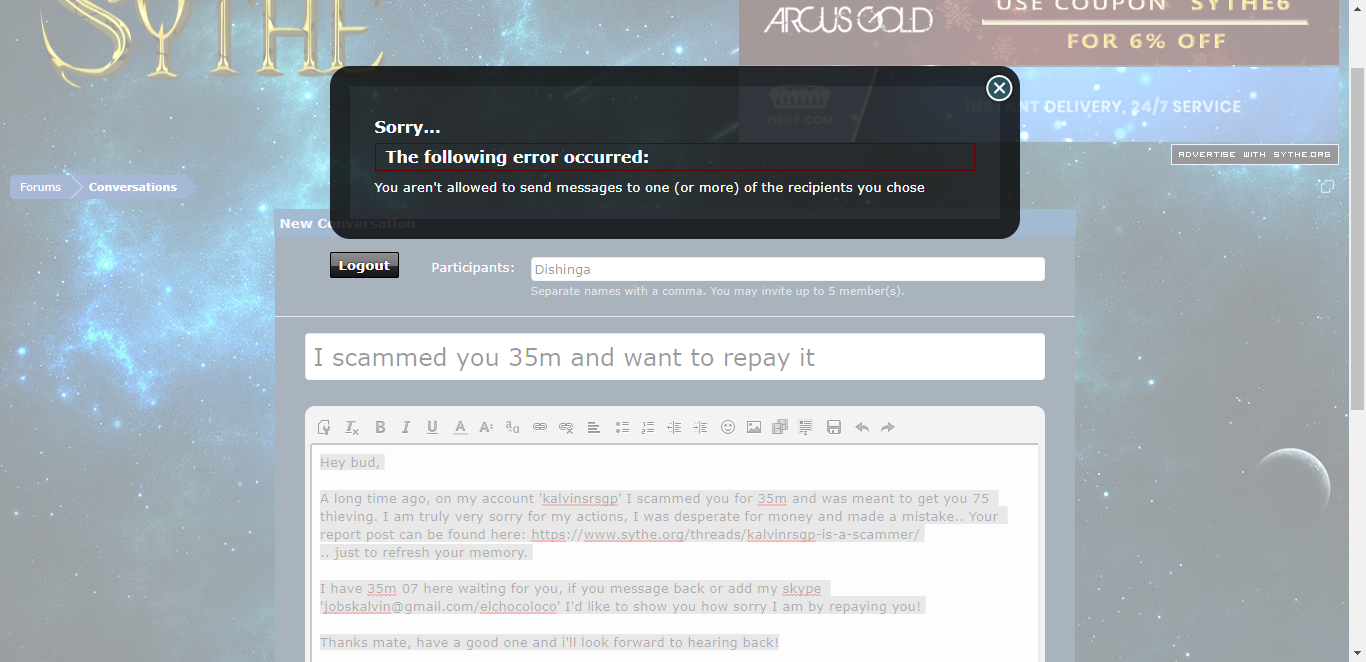The image size is (1366, 662).
Task: Toggle BB code editor mode icon
Action: (x=324, y=427)
